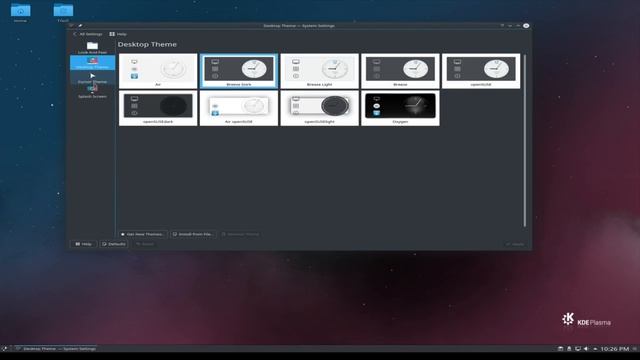Pick the Breeze Light theme thumbnail
Image resolution: width=640 pixels, height=360 pixels.
320,71
